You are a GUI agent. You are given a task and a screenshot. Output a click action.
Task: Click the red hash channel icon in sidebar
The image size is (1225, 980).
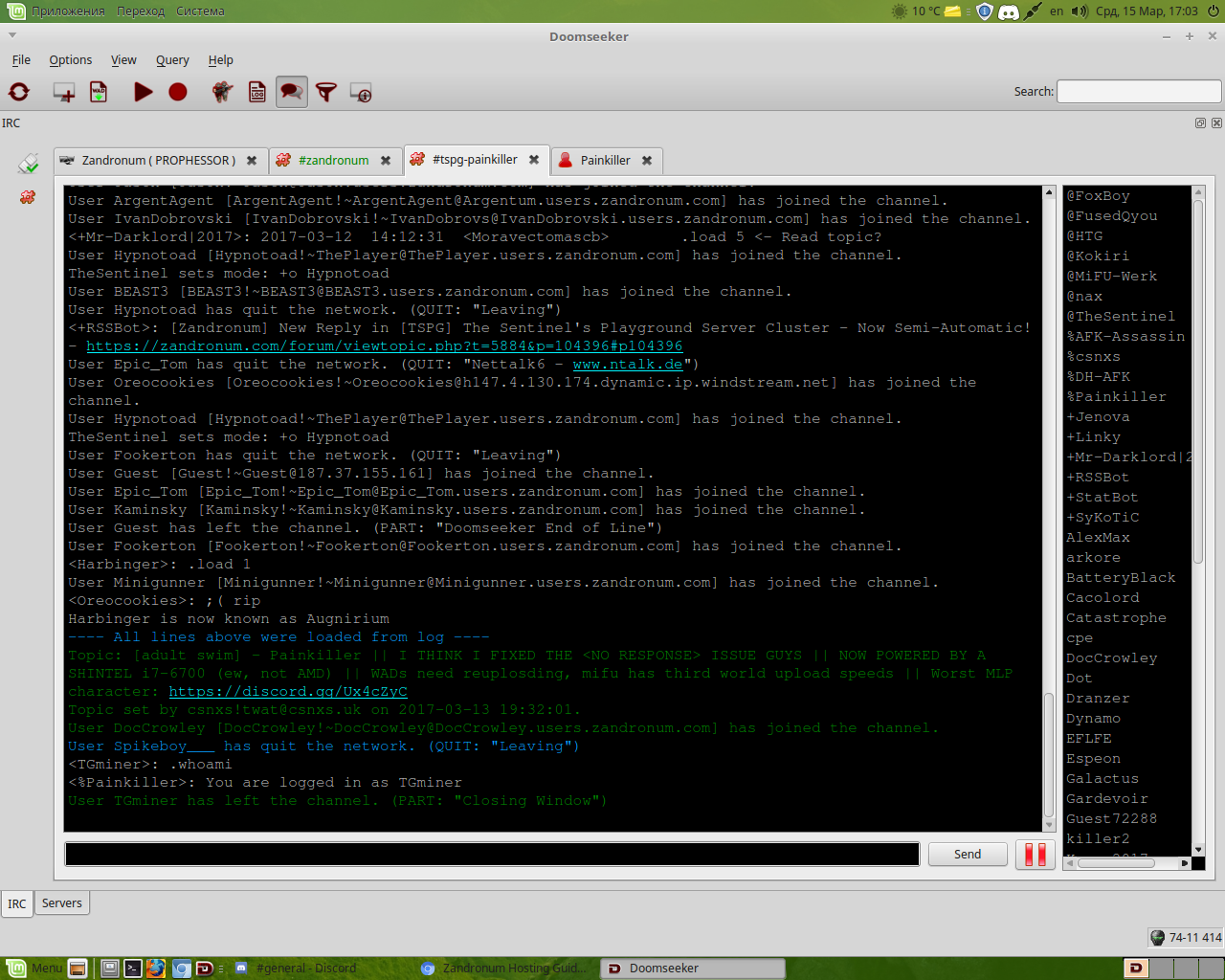28,197
